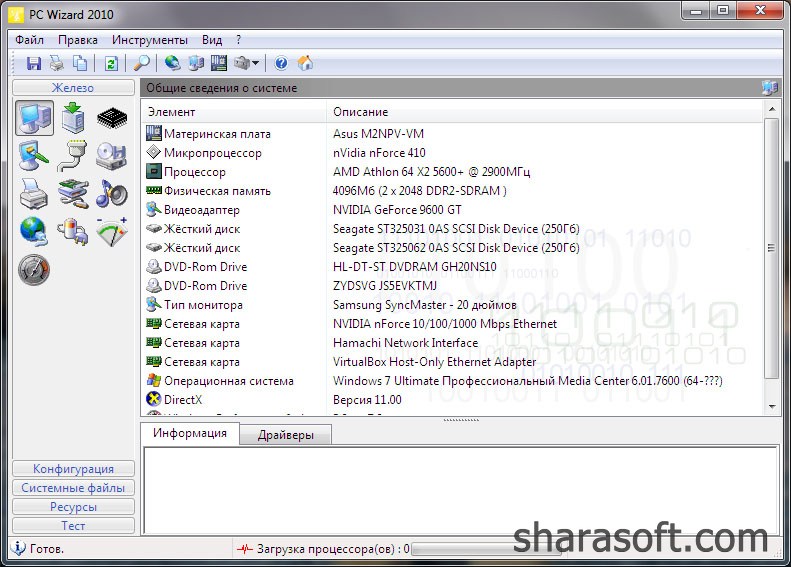Select the Mainboard download-arrow sidebar icon

73,118
